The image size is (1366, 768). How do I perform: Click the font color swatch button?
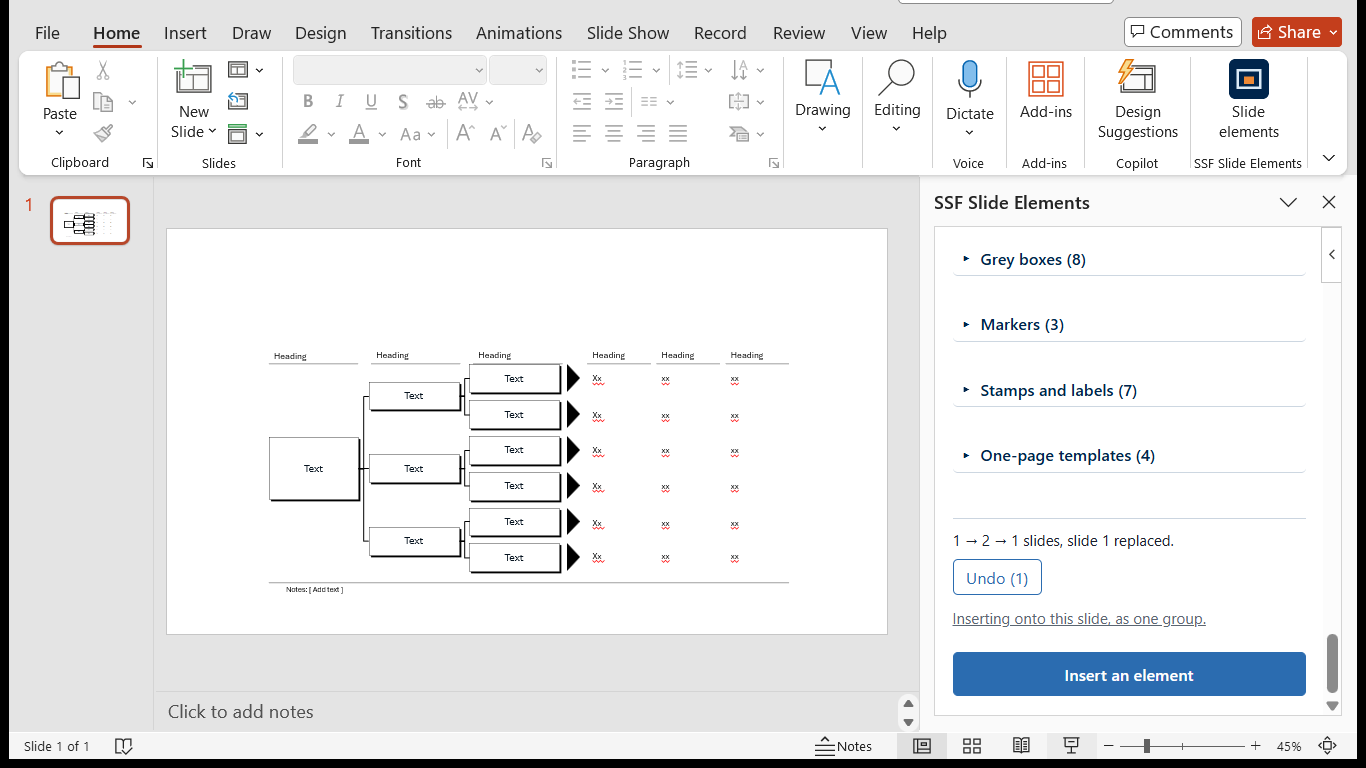(360, 134)
